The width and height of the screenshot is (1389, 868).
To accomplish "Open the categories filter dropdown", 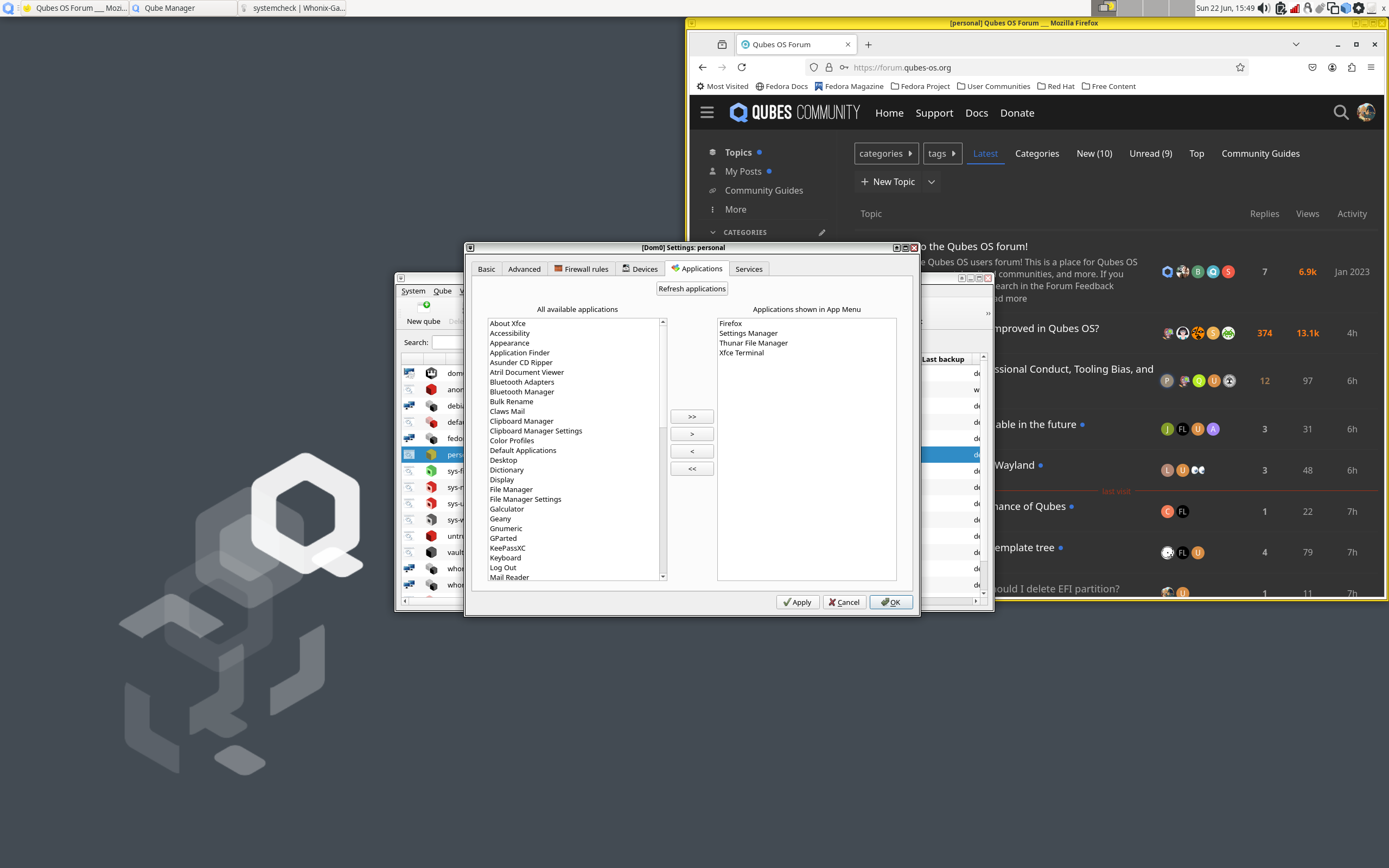I will pyautogui.click(x=886, y=154).
